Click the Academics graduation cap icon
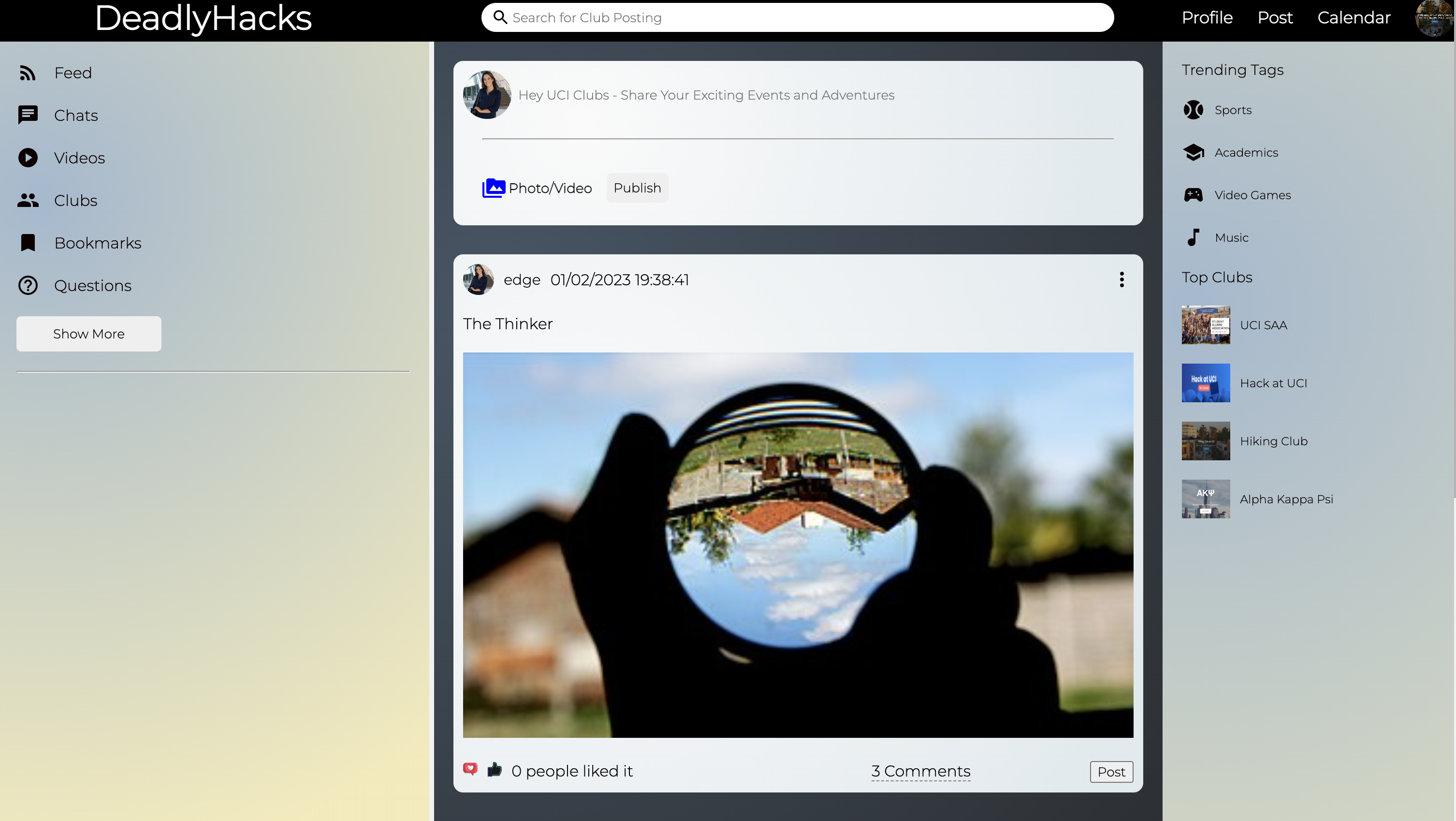This screenshot has width=1456, height=821. (1193, 153)
